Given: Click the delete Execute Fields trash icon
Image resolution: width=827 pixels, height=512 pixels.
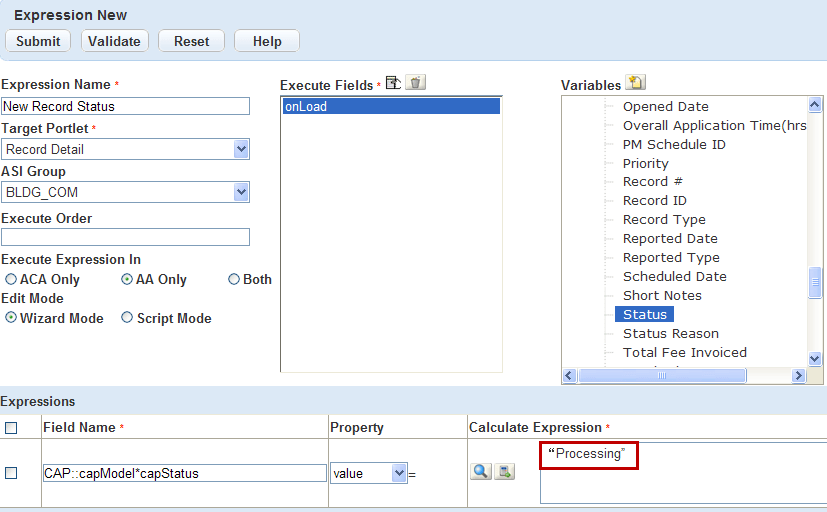Looking at the screenshot, I should (416, 83).
